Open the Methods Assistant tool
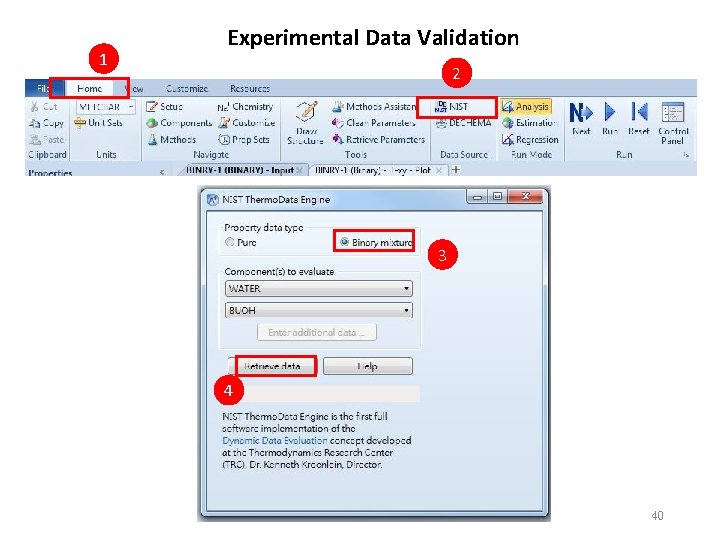 [x=374, y=107]
